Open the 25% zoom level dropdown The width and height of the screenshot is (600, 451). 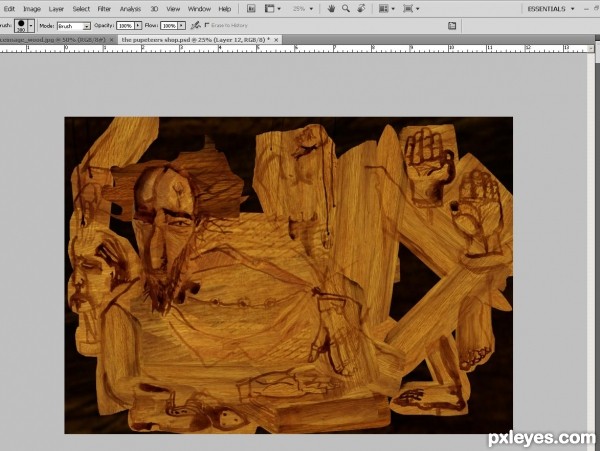(x=303, y=8)
